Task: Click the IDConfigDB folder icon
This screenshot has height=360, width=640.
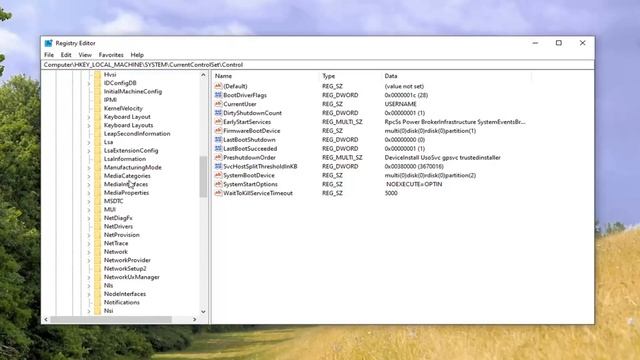Action: point(98,83)
